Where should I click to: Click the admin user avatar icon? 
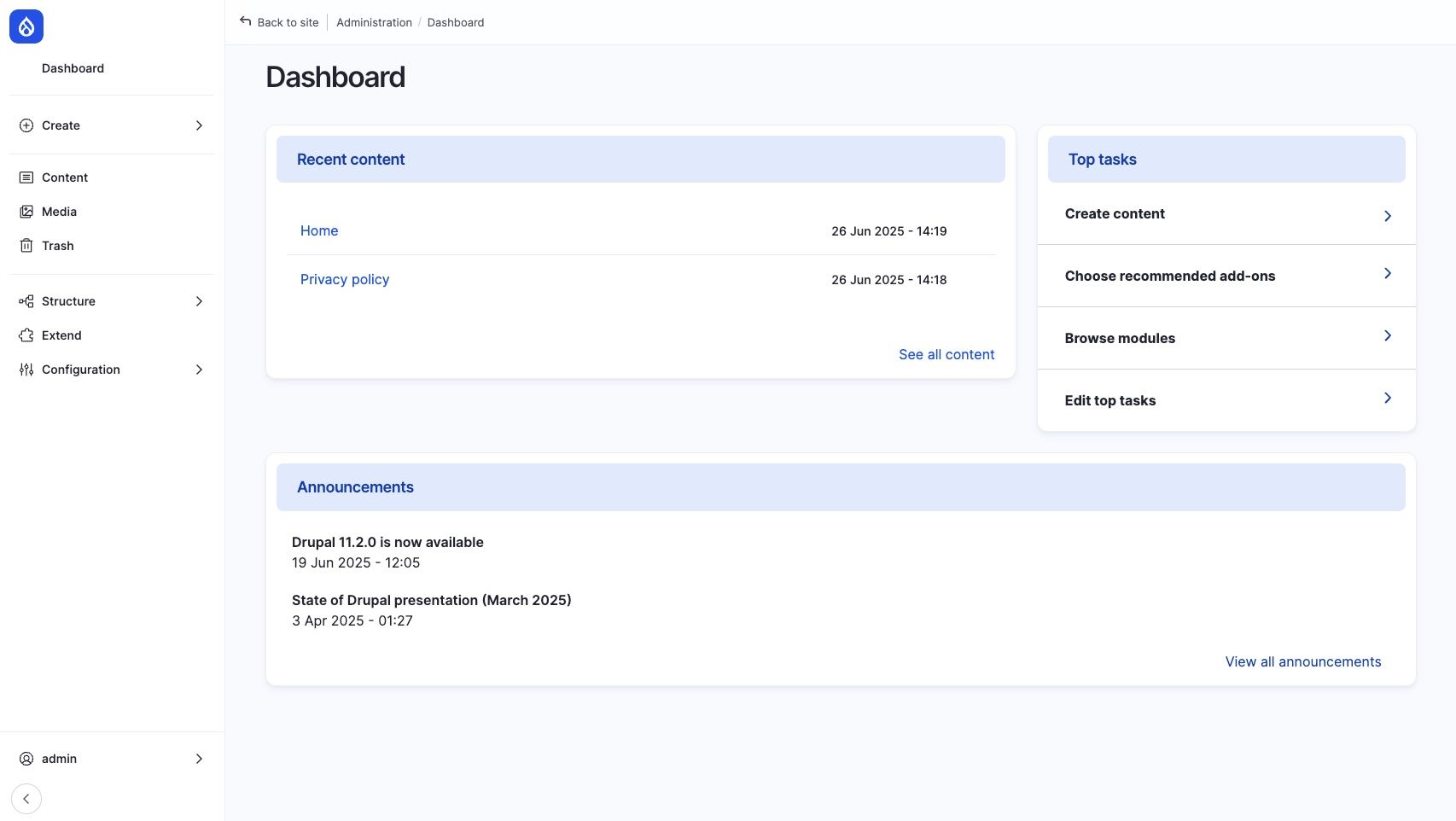click(26, 759)
